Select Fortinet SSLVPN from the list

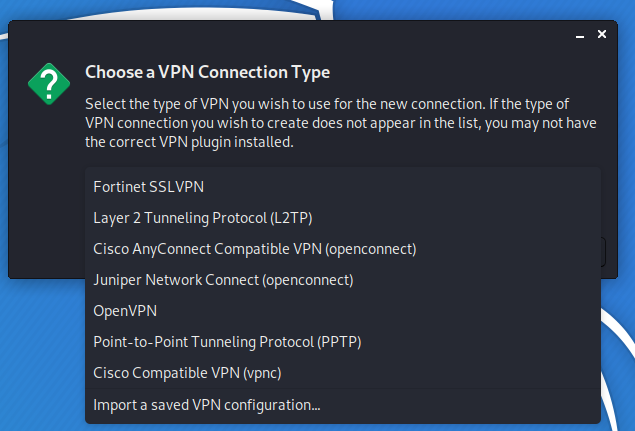[x=343, y=187]
